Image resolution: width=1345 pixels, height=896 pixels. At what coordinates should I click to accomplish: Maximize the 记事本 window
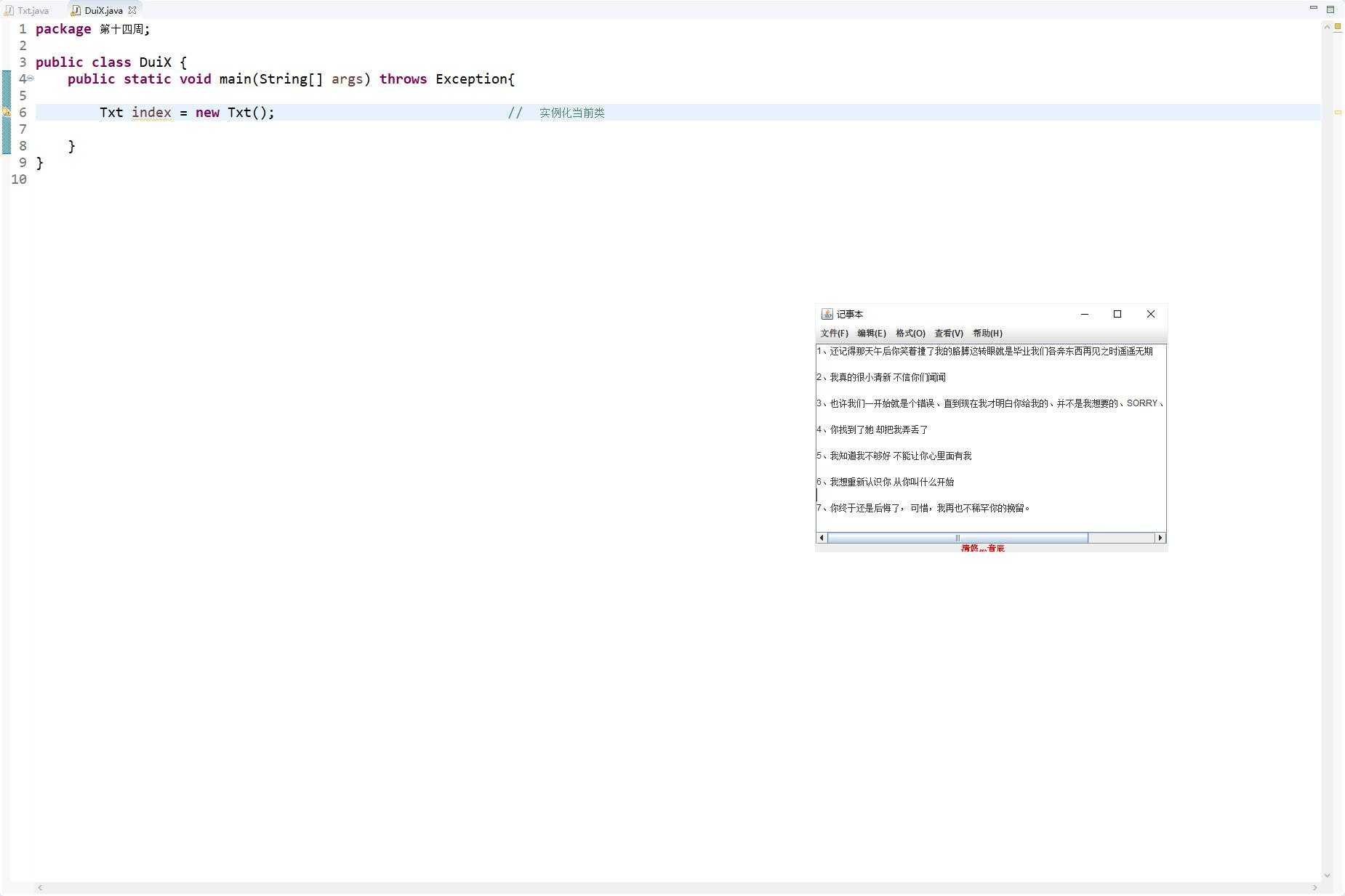click(x=1117, y=314)
